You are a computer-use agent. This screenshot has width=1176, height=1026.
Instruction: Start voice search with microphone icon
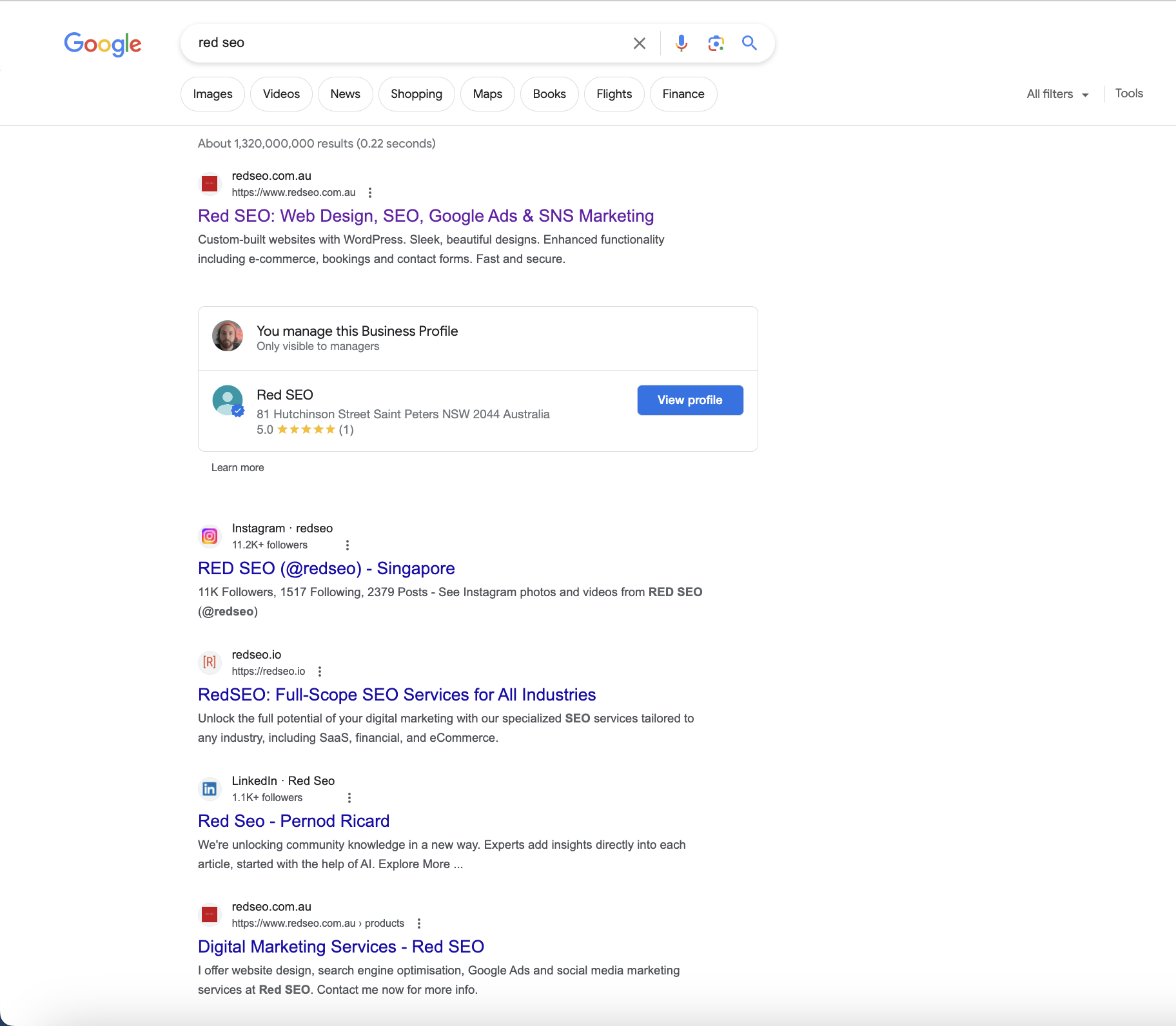(681, 43)
